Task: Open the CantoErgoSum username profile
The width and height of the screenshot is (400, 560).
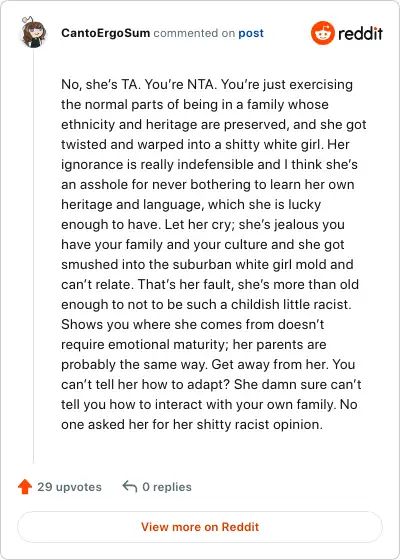Action: click(x=105, y=33)
